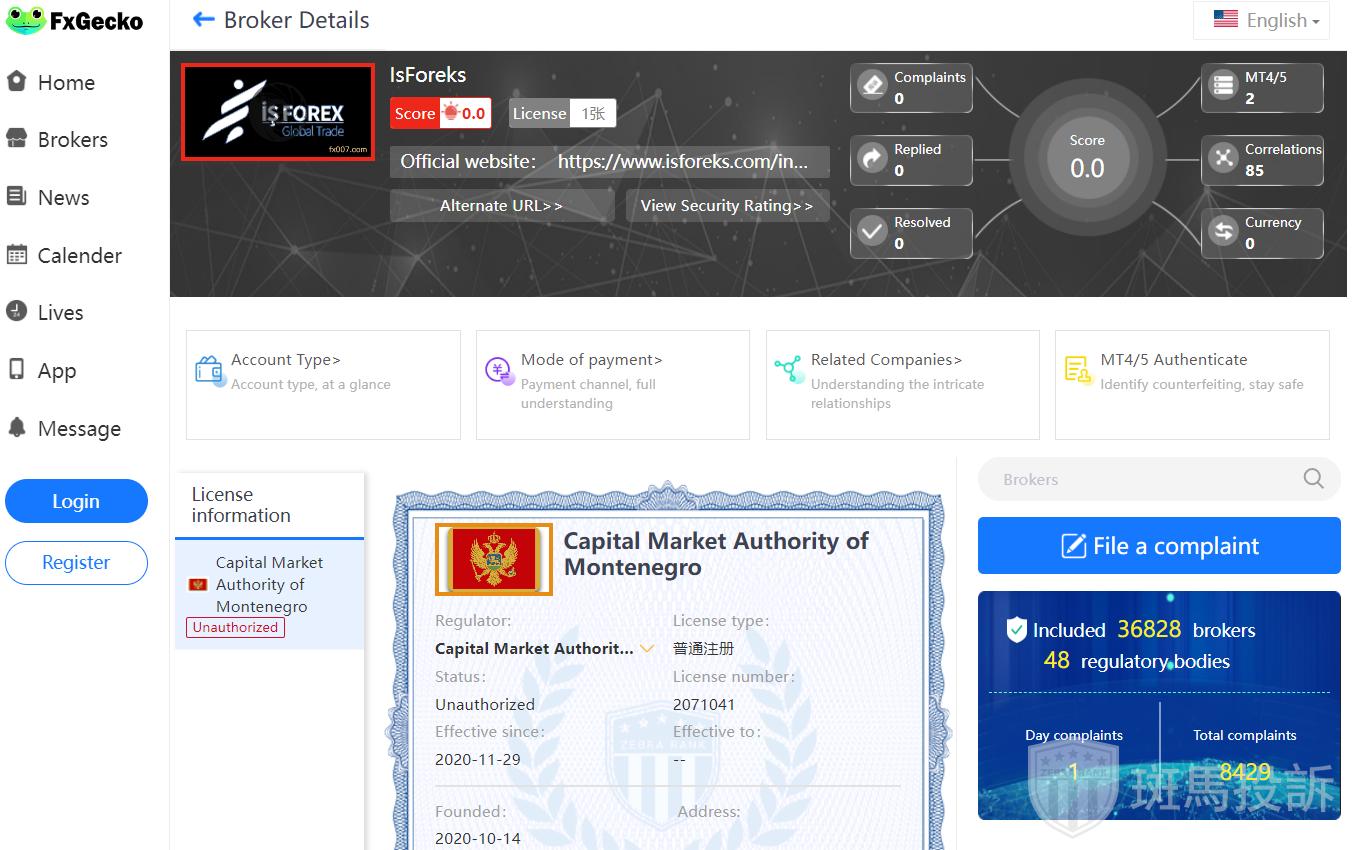Click the Login button
Viewport: 1353px width, 850px height.
(76, 502)
